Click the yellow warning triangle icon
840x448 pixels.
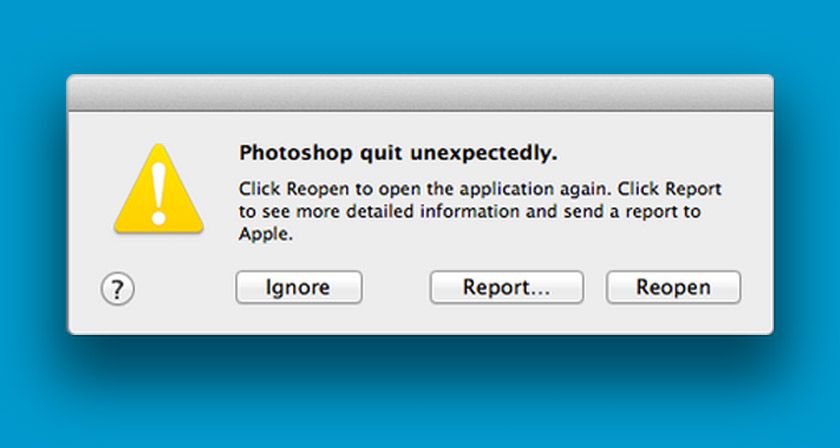[x=158, y=192]
